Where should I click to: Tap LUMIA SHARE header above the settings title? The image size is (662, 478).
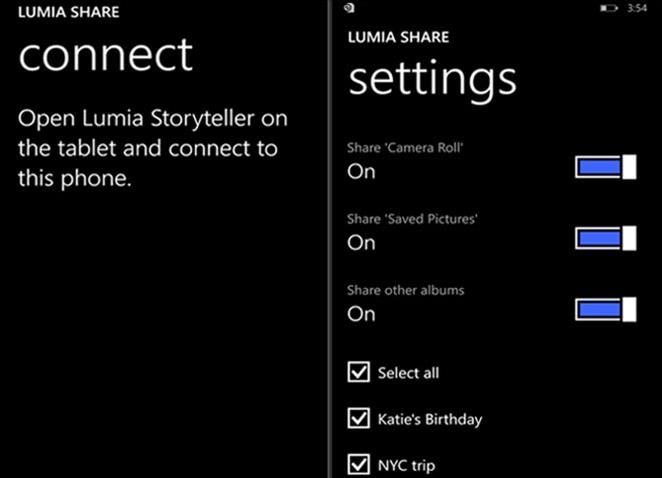click(397, 37)
